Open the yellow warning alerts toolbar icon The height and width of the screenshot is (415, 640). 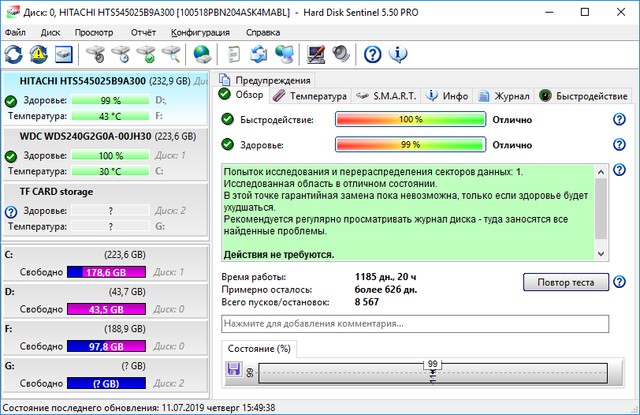[x=40, y=53]
